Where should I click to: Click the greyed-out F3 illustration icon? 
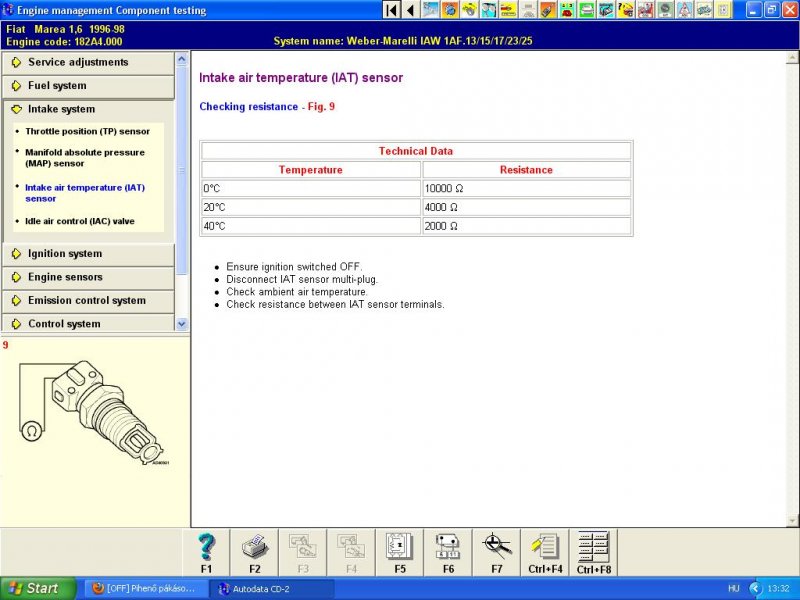pos(303,553)
